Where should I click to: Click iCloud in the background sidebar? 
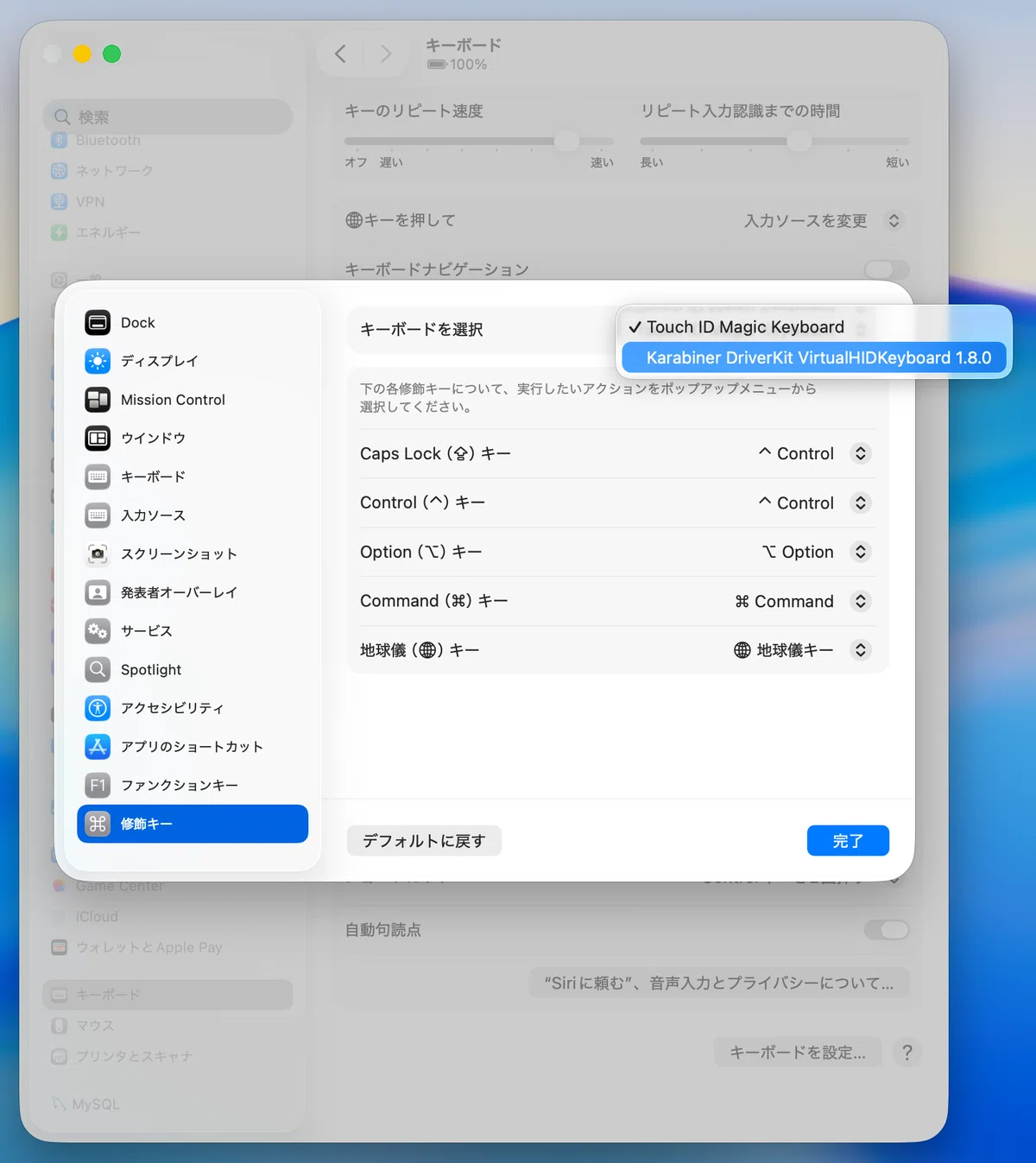pos(97,916)
